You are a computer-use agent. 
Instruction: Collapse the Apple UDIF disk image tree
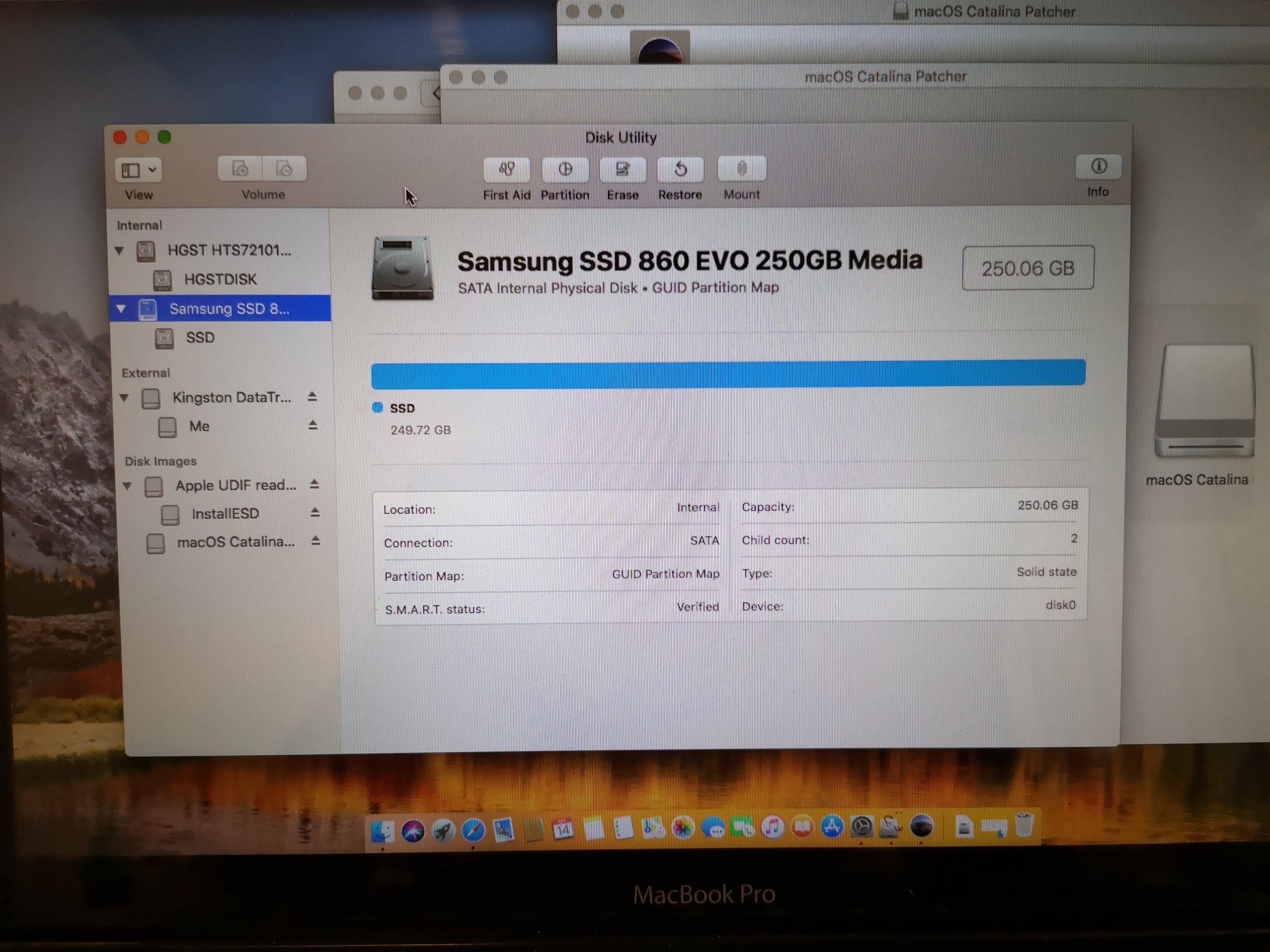127,486
